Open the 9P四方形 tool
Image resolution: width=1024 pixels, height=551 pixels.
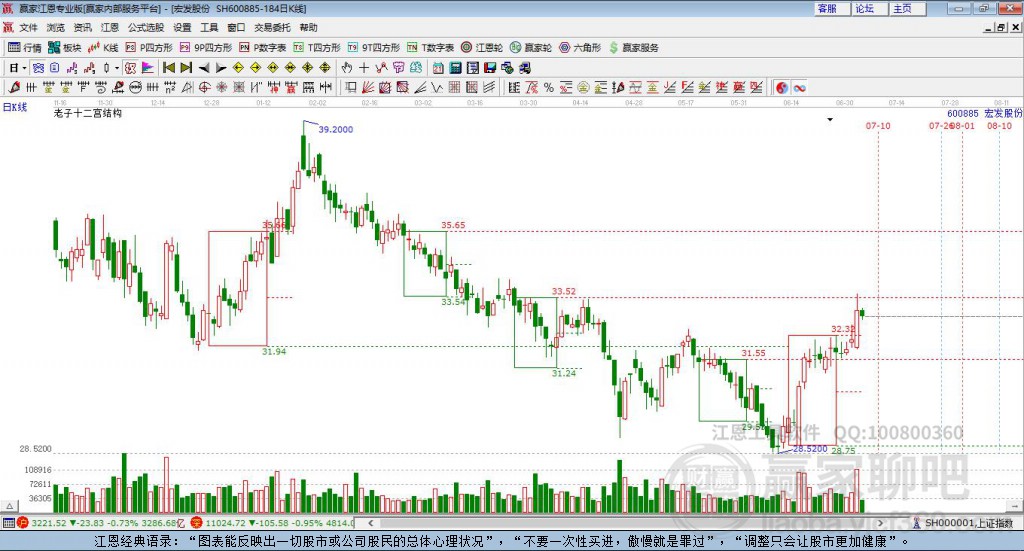pos(206,48)
